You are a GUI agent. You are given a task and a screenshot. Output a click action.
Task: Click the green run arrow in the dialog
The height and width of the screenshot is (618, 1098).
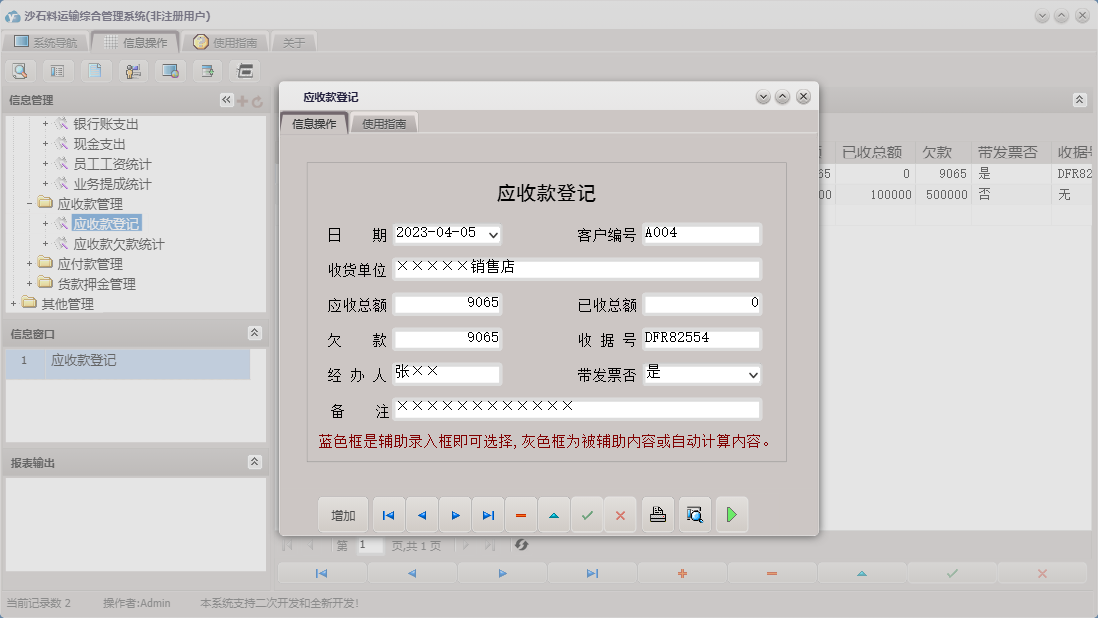tap(731, 514)
